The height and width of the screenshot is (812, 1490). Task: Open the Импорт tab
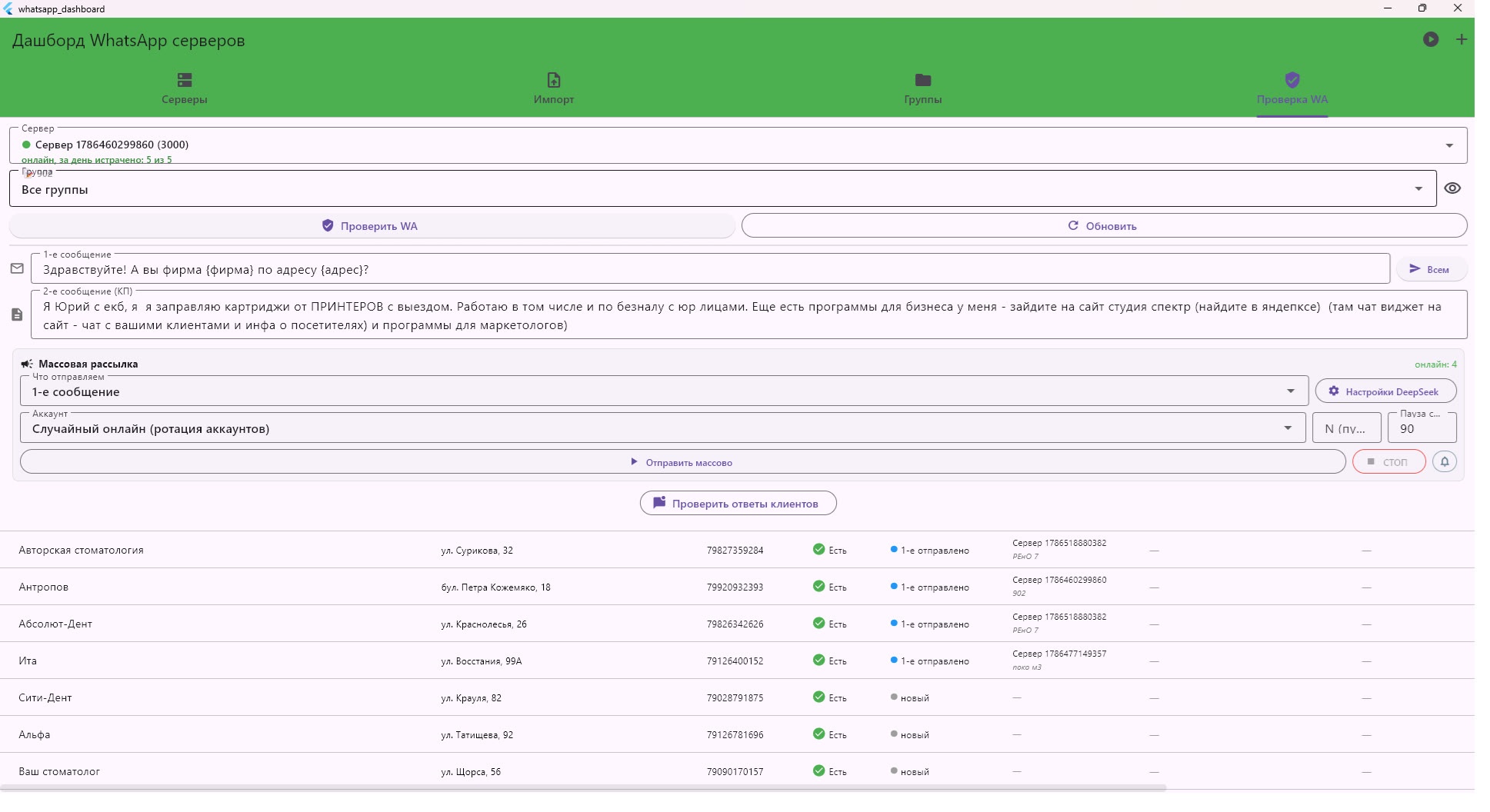(554, 88)
